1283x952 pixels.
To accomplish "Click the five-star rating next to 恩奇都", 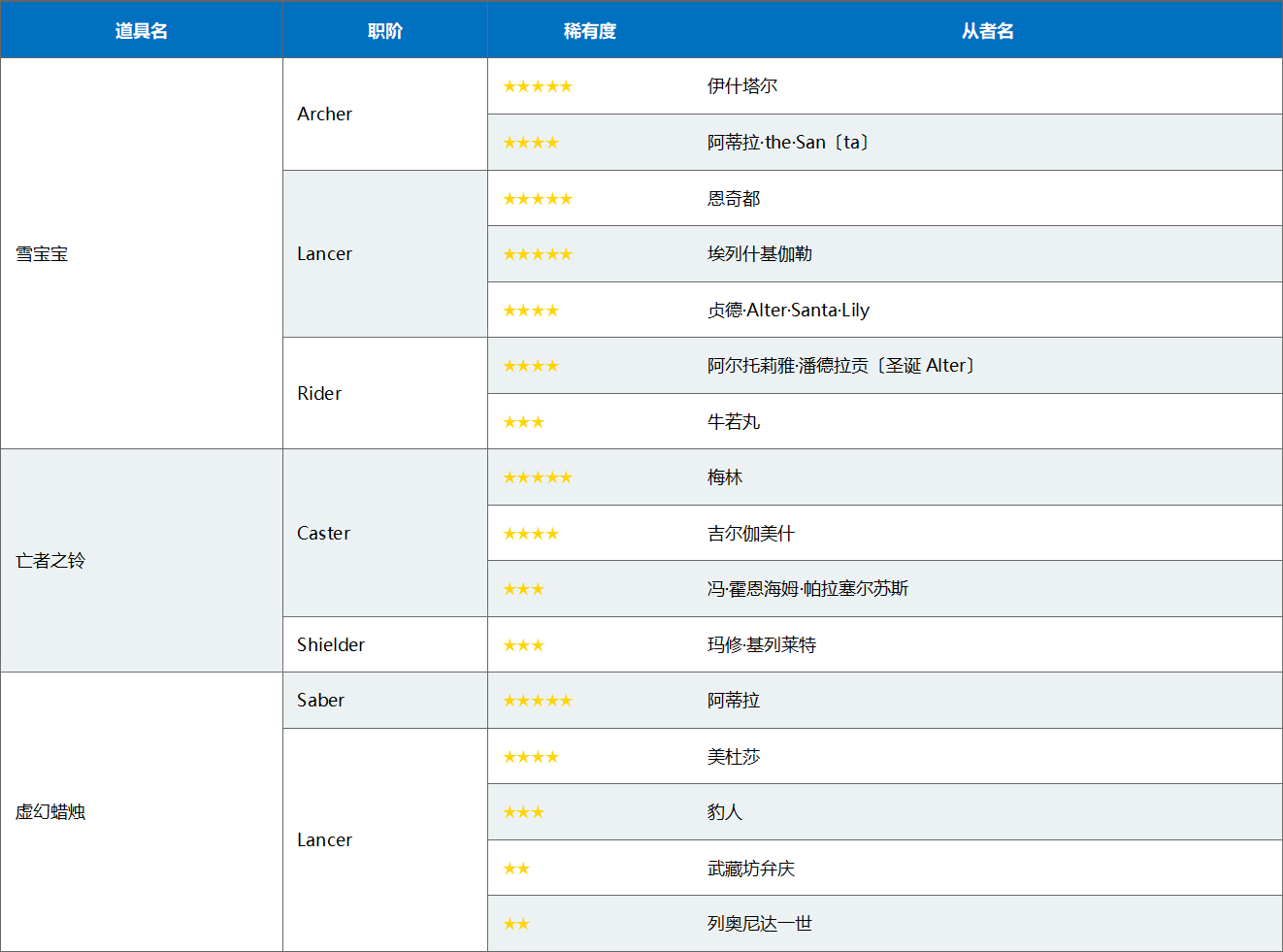I will (x=538, y=199).
